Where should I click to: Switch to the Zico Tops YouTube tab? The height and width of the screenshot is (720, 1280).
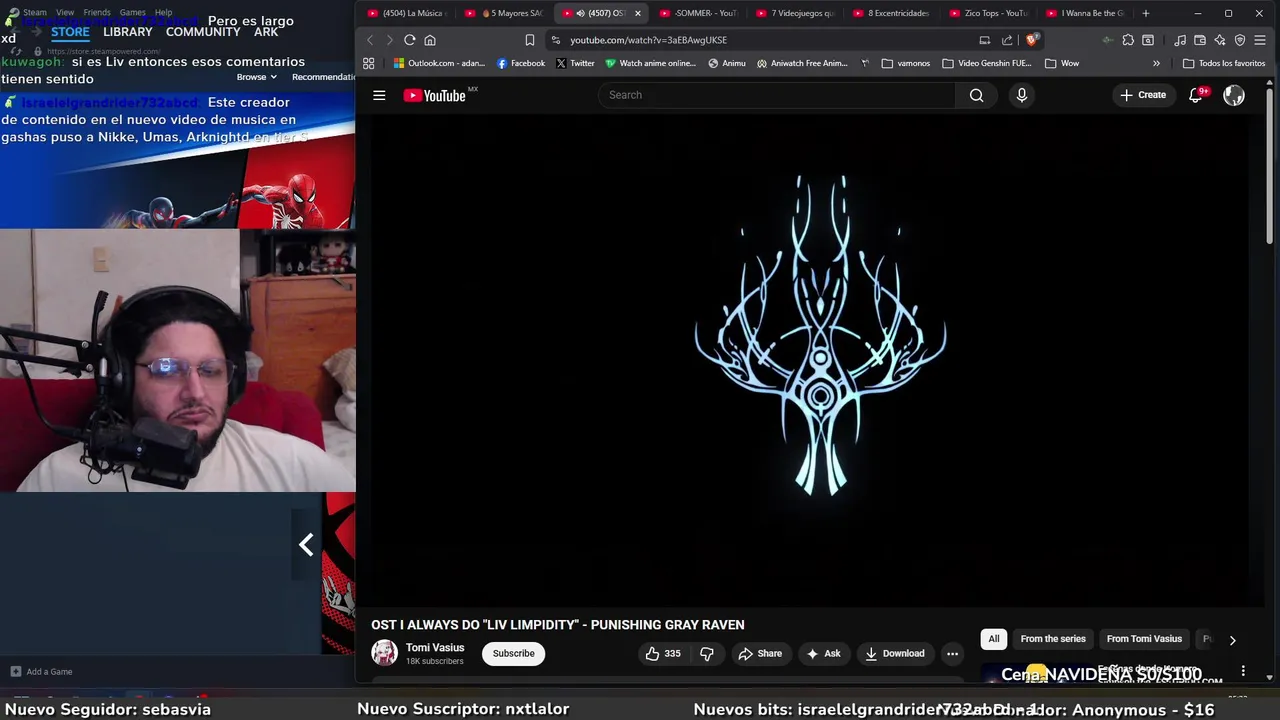(x=988, y=13)
